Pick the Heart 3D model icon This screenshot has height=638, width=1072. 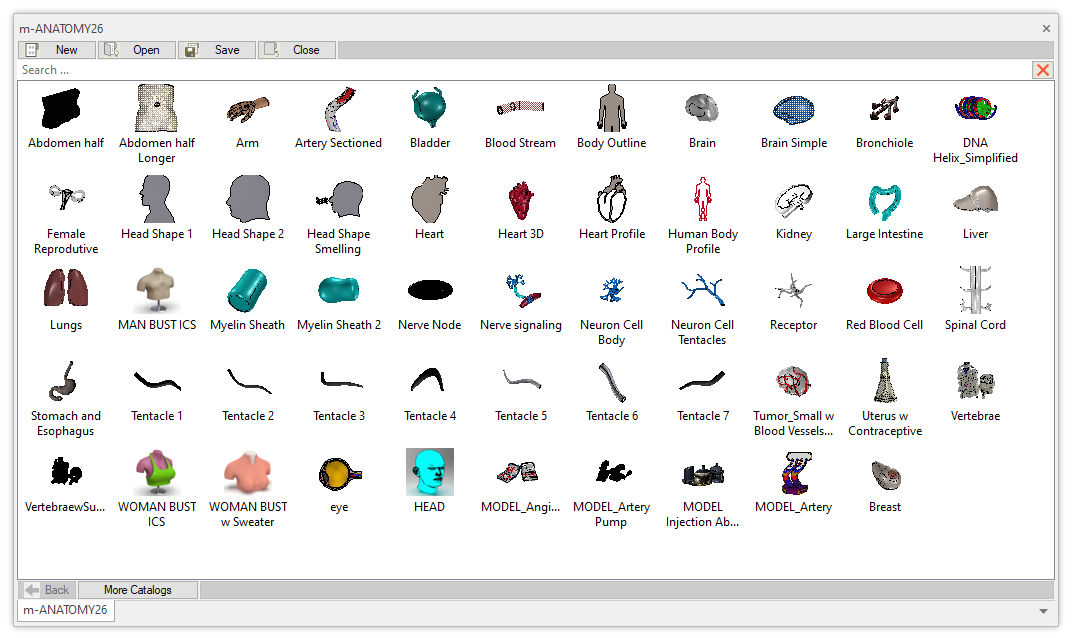520,200
